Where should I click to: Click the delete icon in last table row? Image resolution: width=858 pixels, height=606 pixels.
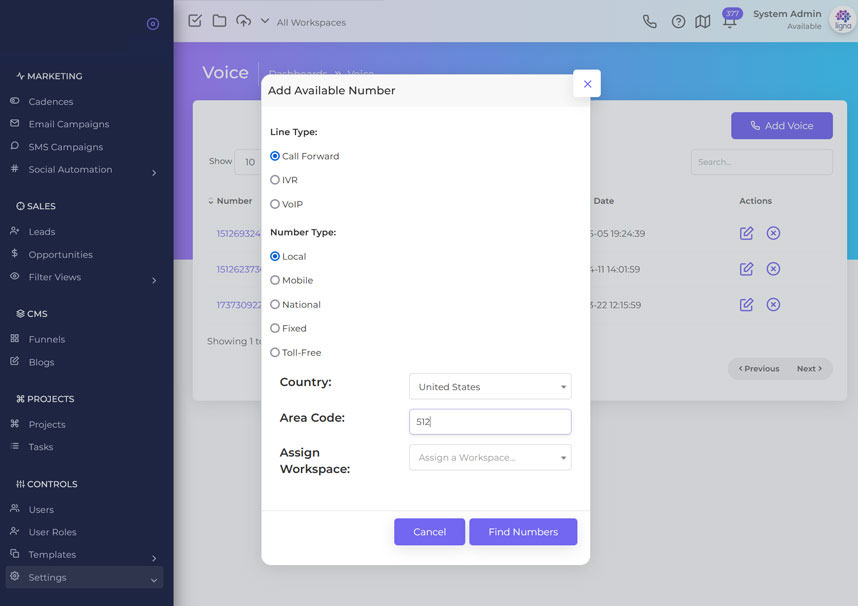773,305
